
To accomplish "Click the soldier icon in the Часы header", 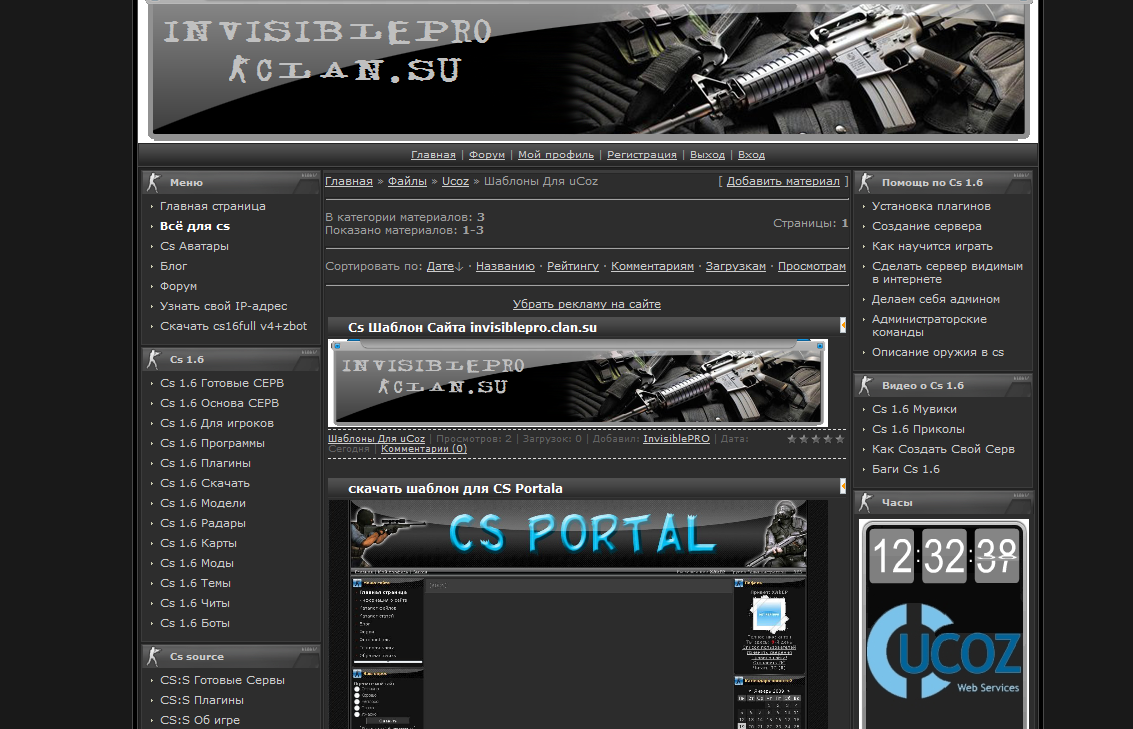I will point(866,502).
